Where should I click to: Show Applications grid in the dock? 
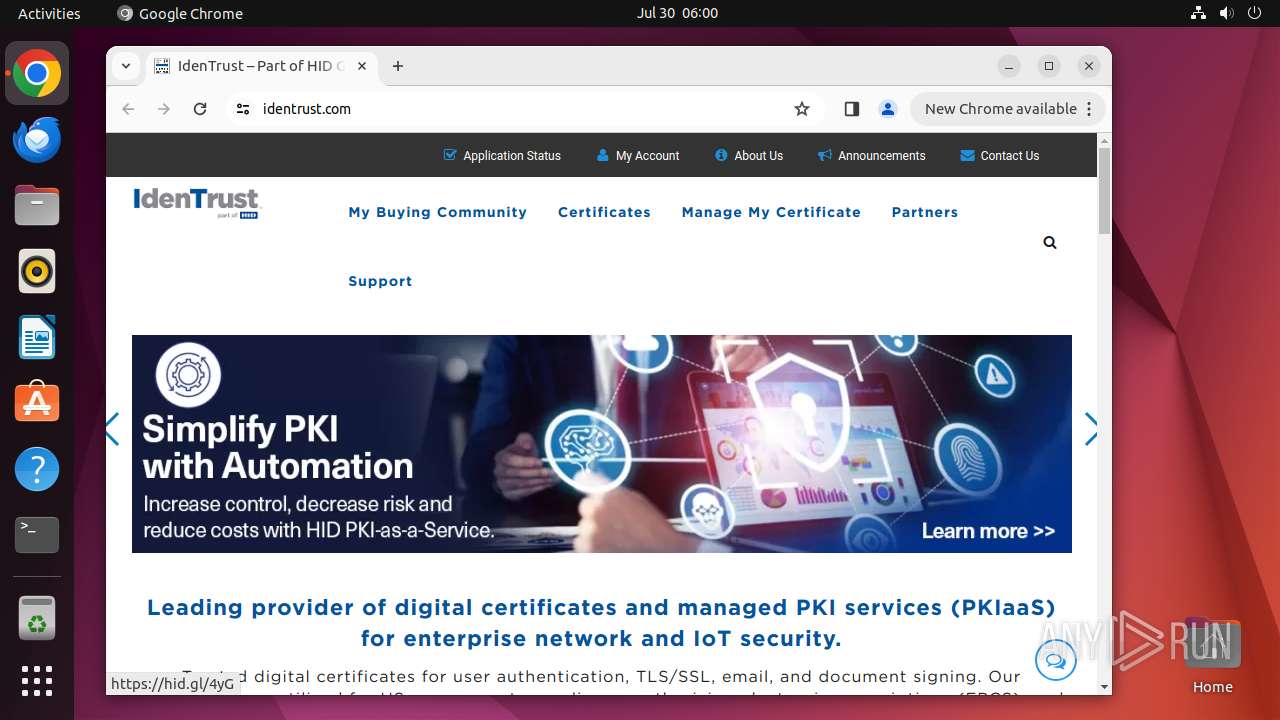point(37,681)
